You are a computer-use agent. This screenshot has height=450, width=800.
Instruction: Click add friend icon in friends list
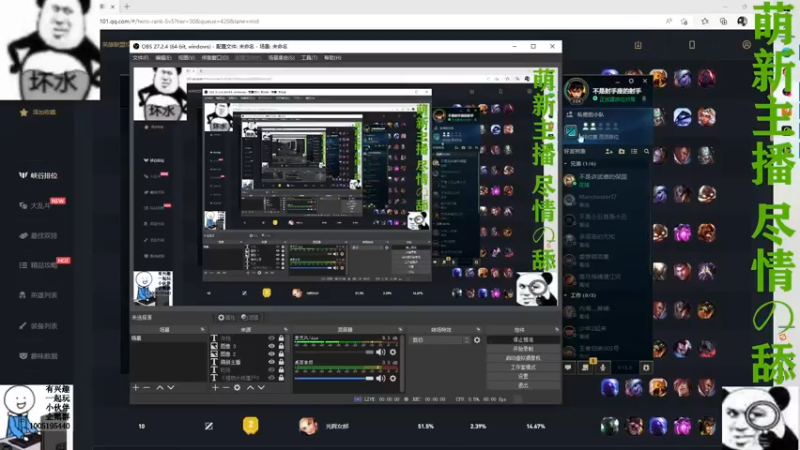(609, 152)
